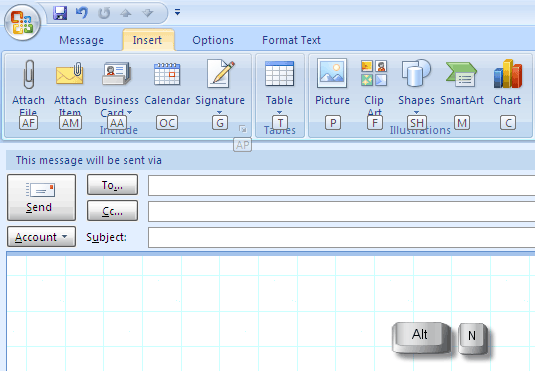This screenshot has height=371, width=535.
Task: Open the Office button menu
Action: [23, 23]
